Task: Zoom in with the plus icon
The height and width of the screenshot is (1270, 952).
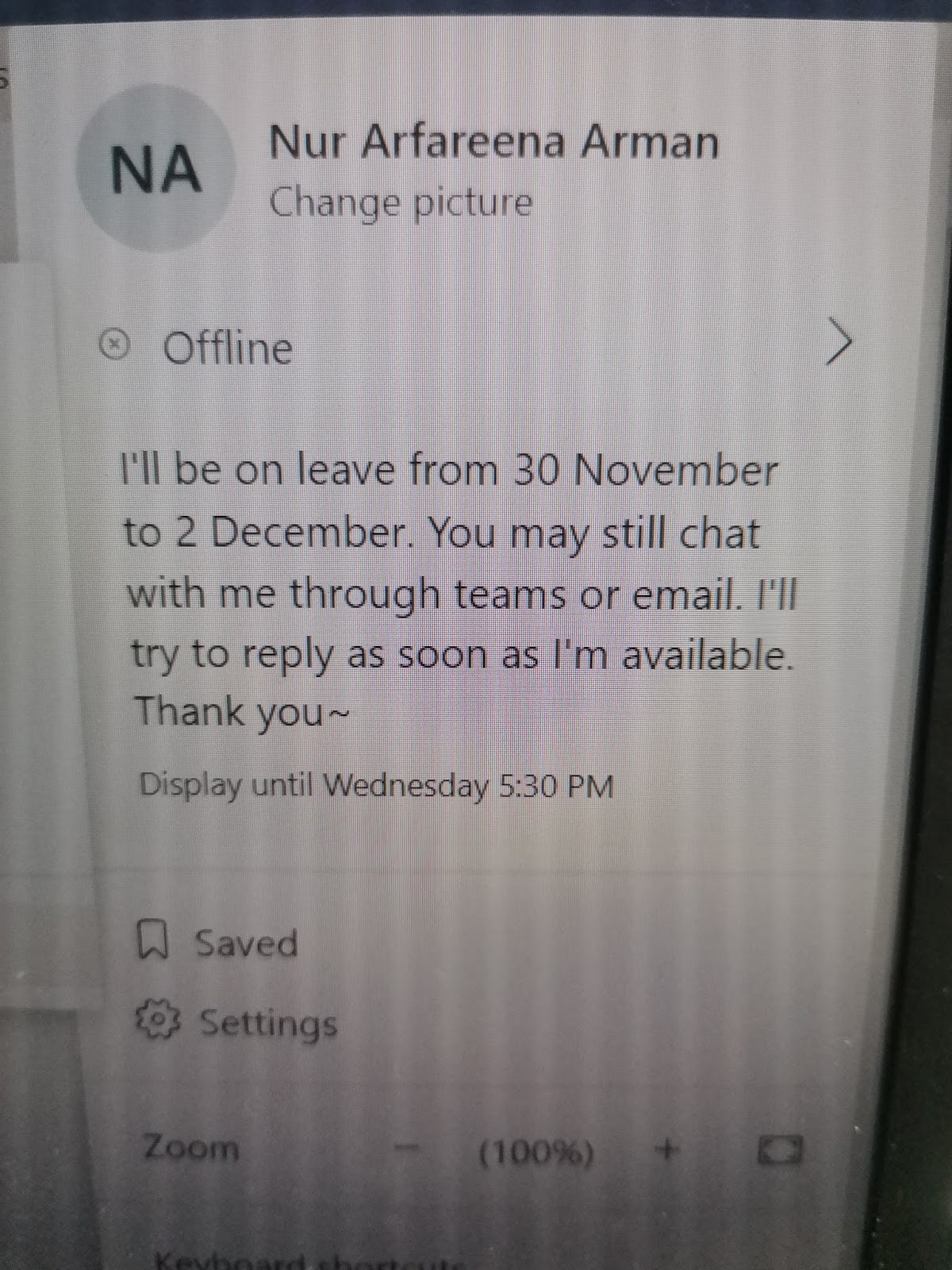Action: coord(668,1148)
